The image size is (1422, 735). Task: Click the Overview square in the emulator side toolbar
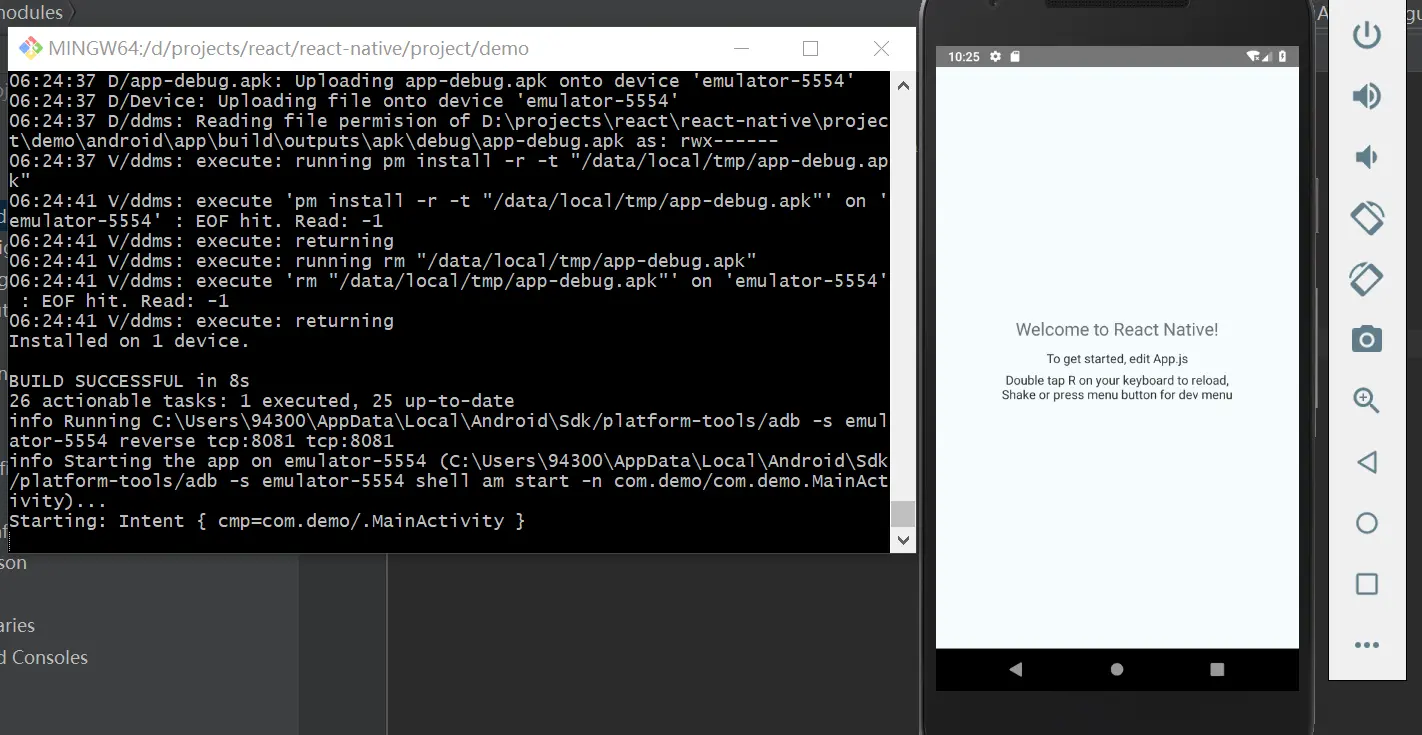[1366, 584]
